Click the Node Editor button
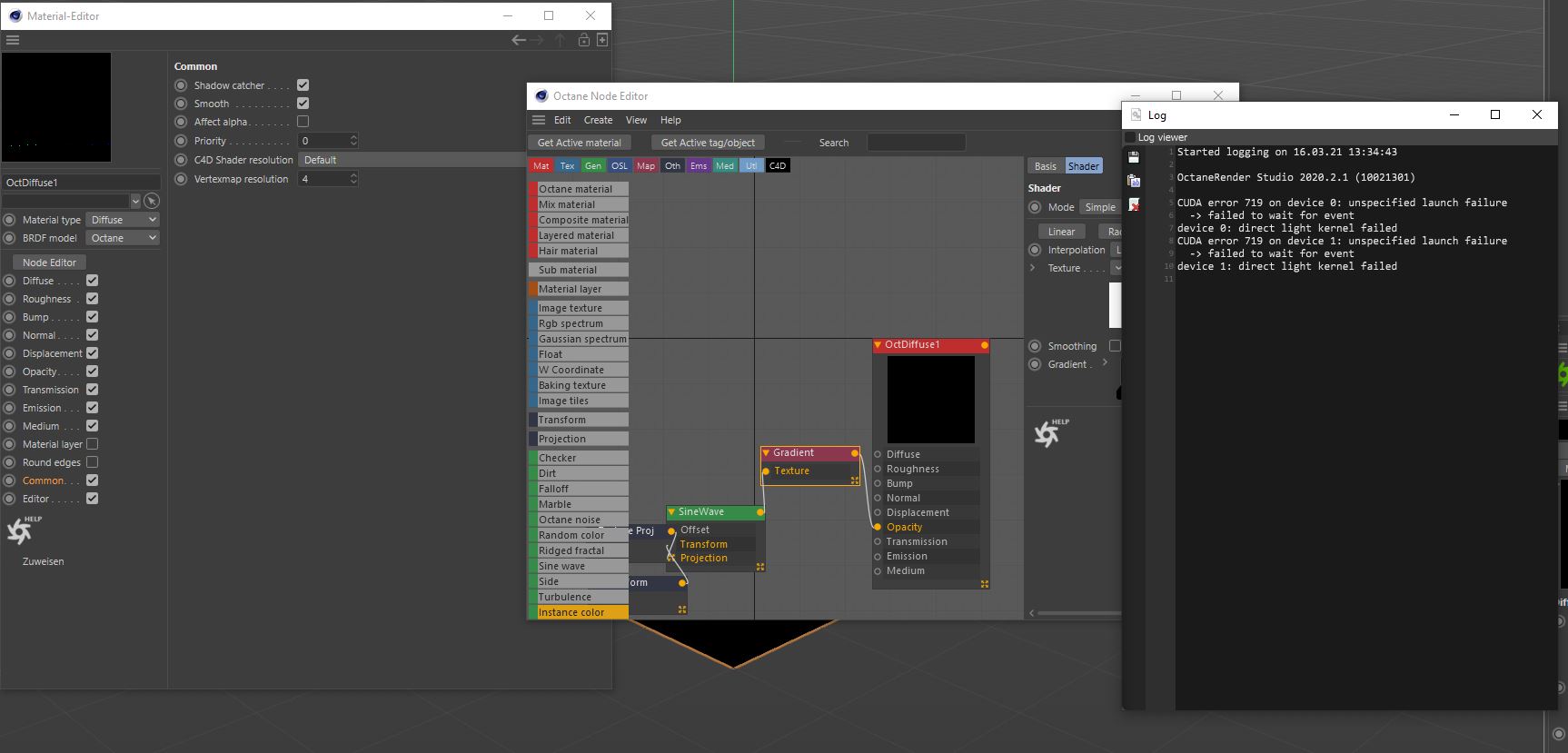 [x=49, y=263]
